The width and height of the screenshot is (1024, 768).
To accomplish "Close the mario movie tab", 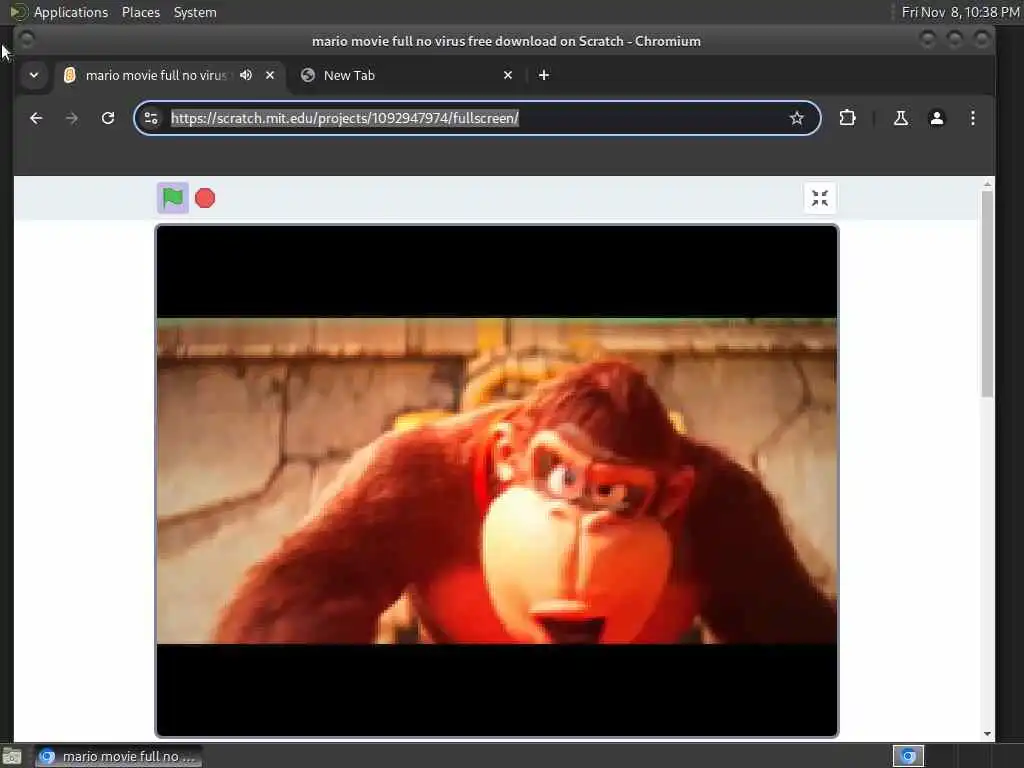I will pyautogui.click(x=270, y=75).
